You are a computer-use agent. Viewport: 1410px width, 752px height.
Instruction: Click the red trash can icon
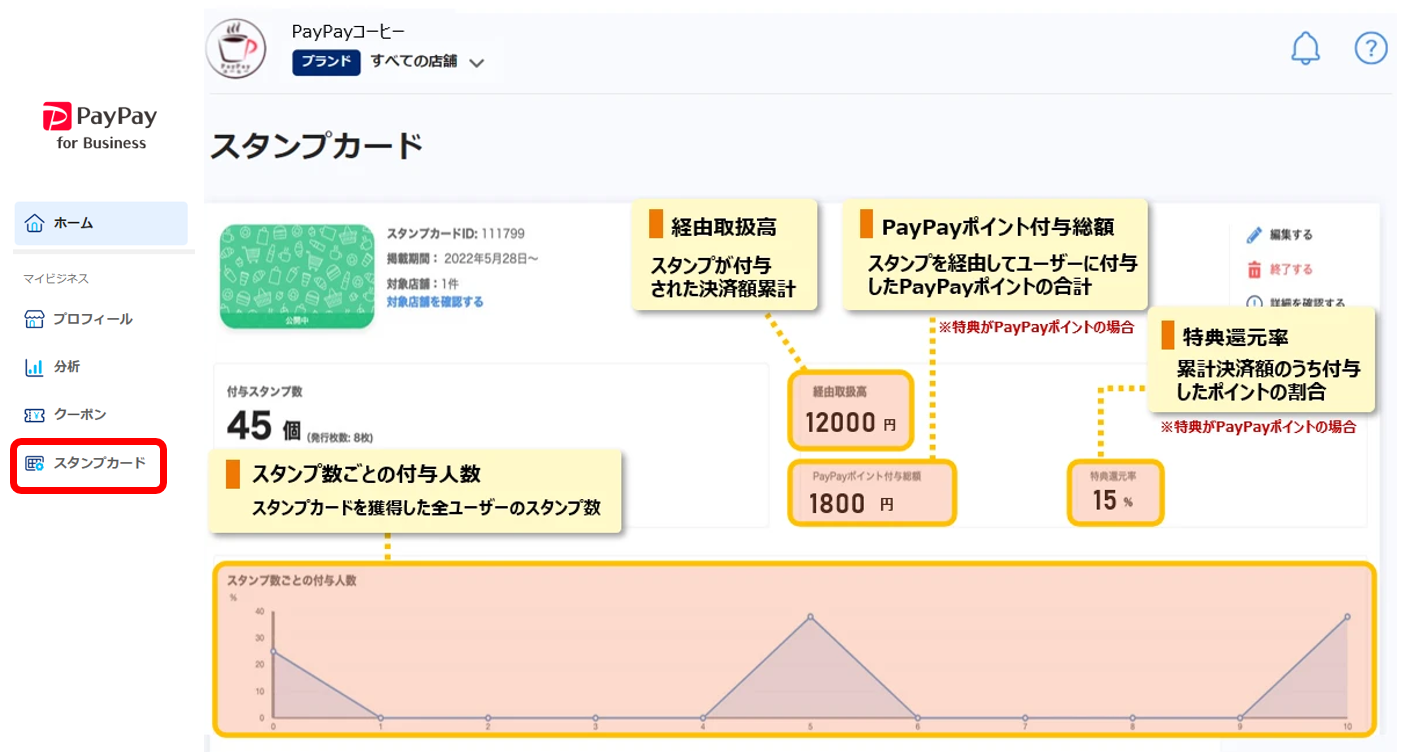pyautogui.click(x=1254, y=270)
